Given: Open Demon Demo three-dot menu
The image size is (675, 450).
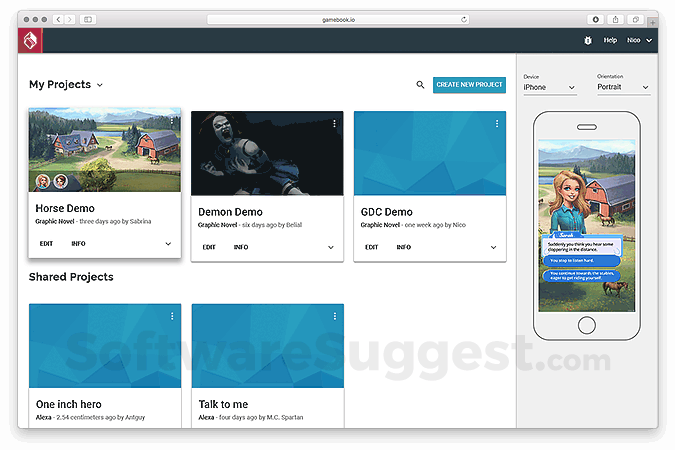Looking at the screenshot, I should coord(334,124).
